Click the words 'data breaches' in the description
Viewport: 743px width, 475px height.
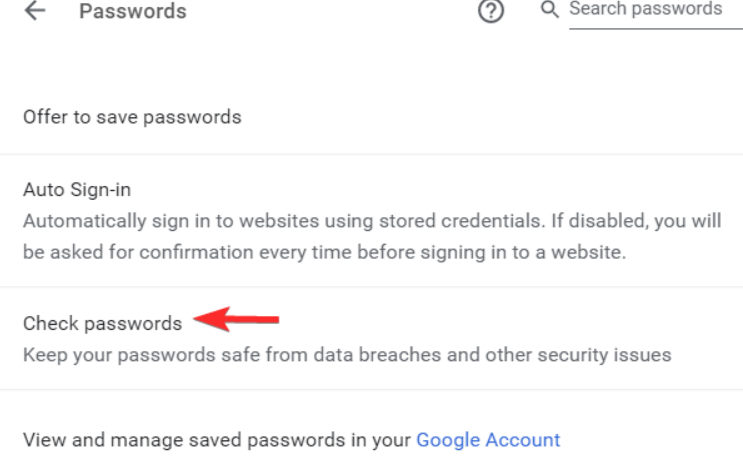(377, 355)
